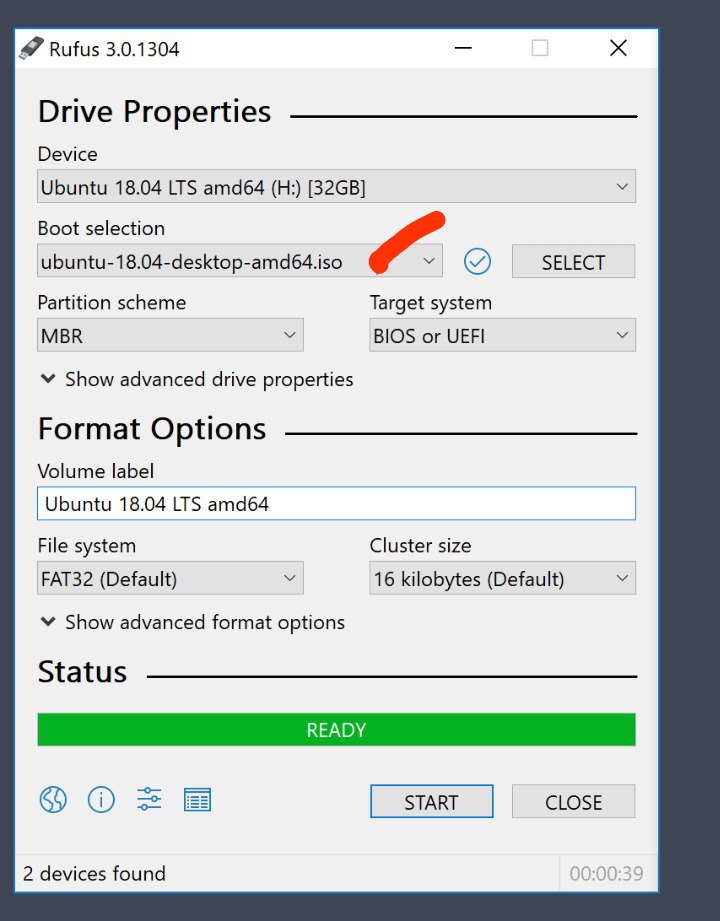Click the checksum checkmark icon

[x=477, y=261]
